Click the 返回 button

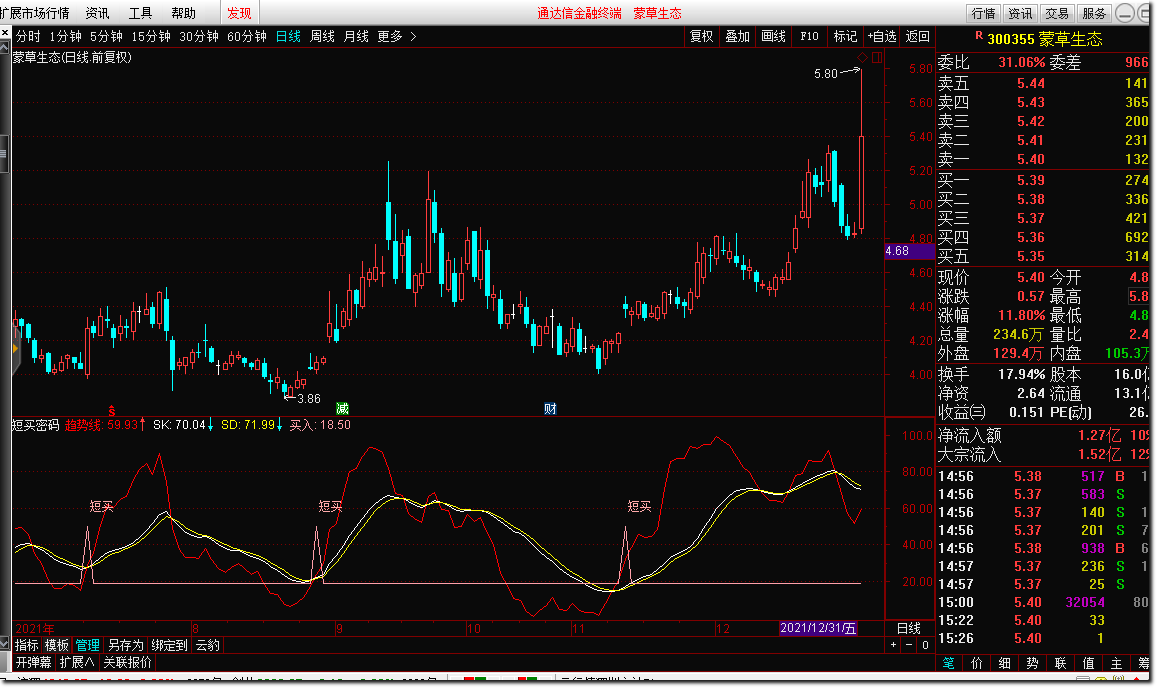[917, 36]
